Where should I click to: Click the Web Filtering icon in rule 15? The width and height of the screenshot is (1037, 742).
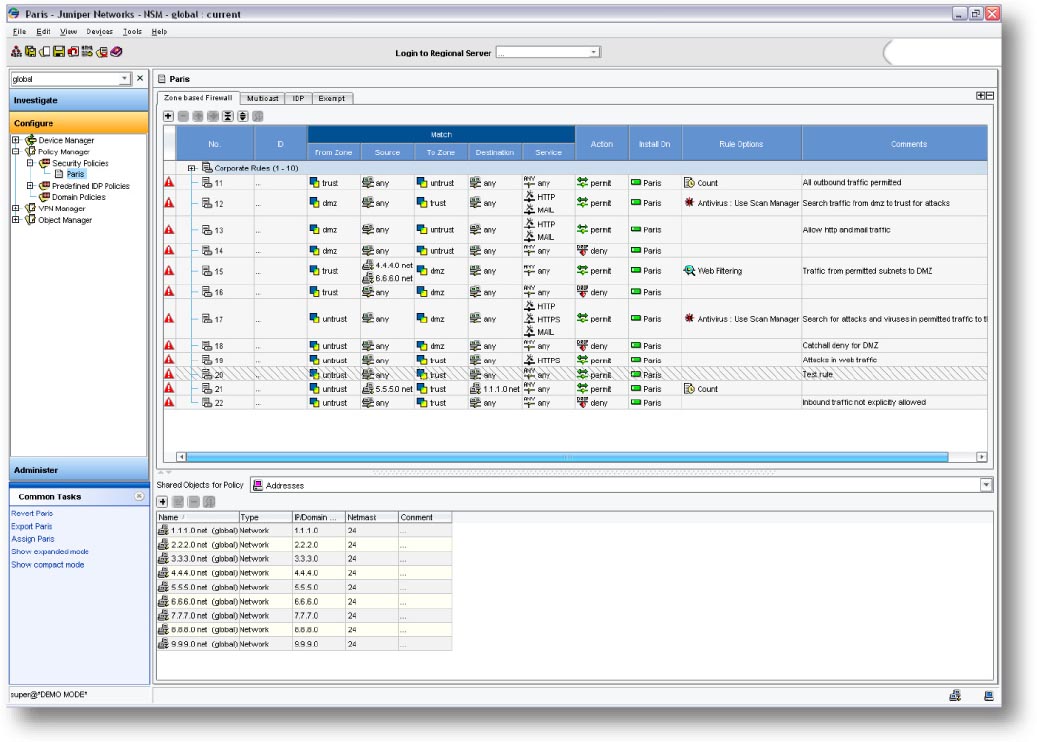[x=689, y=270]
